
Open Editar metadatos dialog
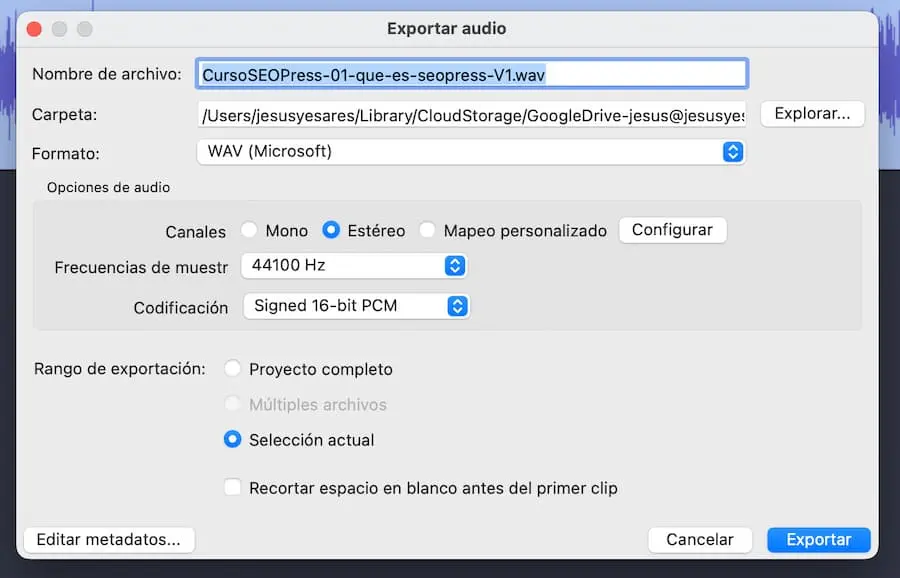108,539
